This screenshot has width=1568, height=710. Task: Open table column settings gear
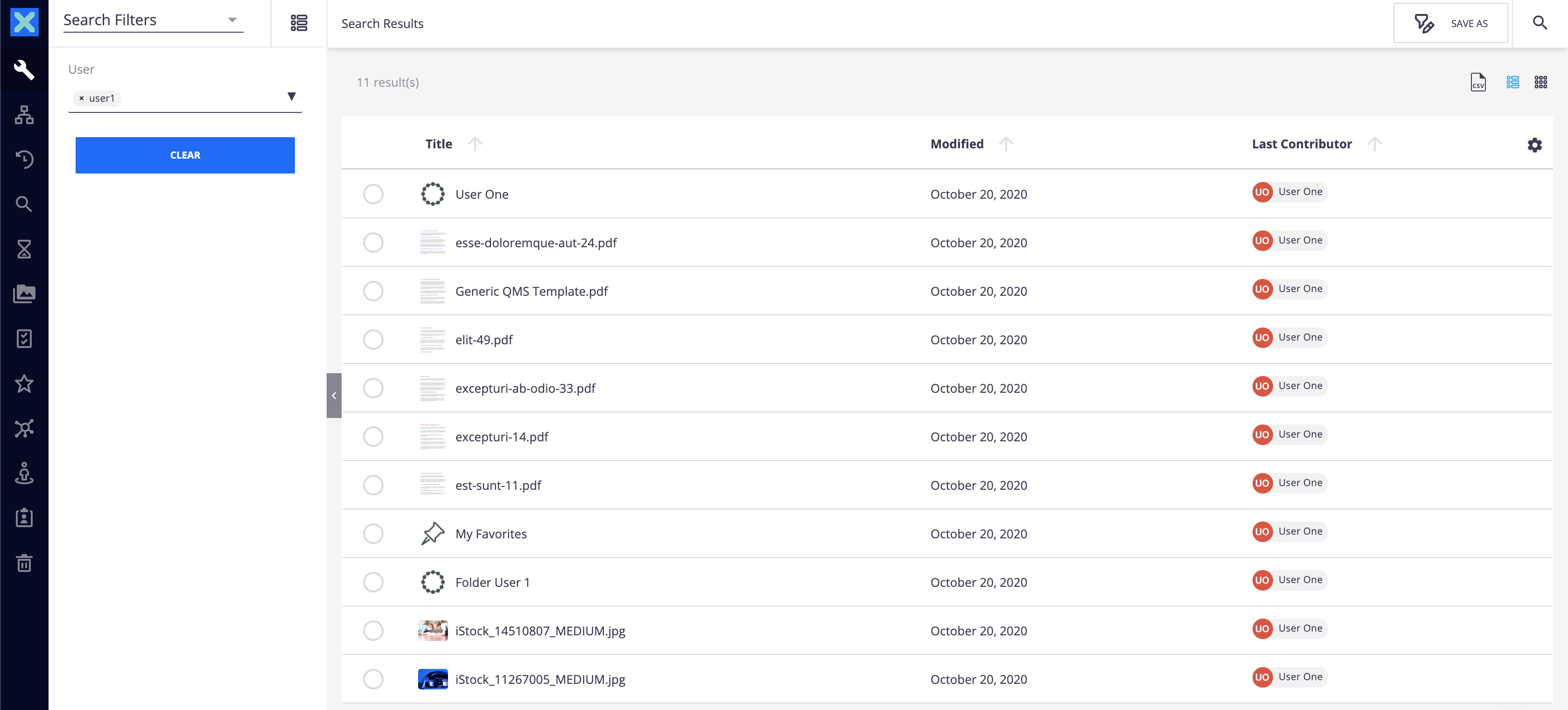coord(1534,145)
